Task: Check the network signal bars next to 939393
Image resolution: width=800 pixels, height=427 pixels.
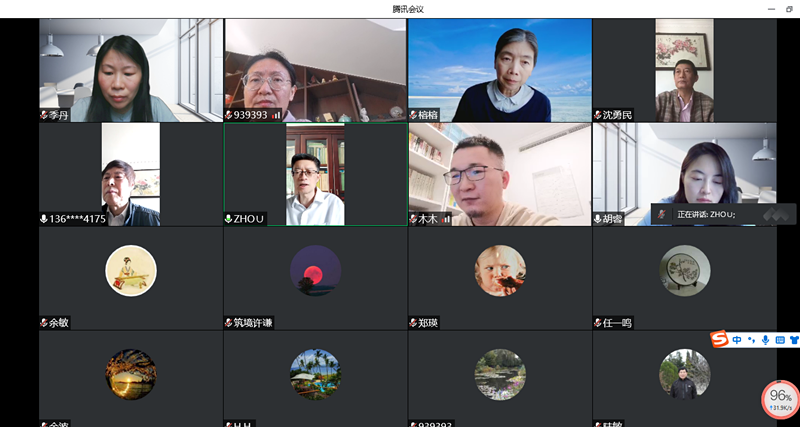Action: [x=276, y=115]
